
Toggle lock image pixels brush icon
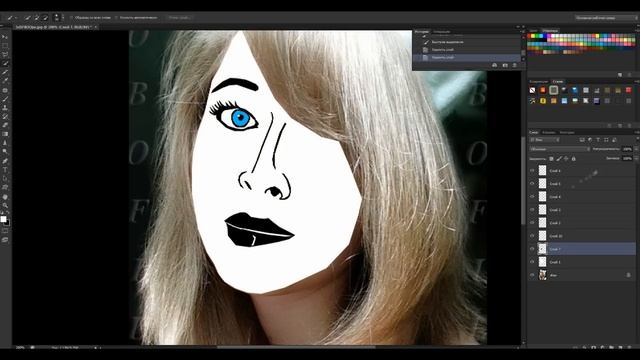tap(559, 159)
